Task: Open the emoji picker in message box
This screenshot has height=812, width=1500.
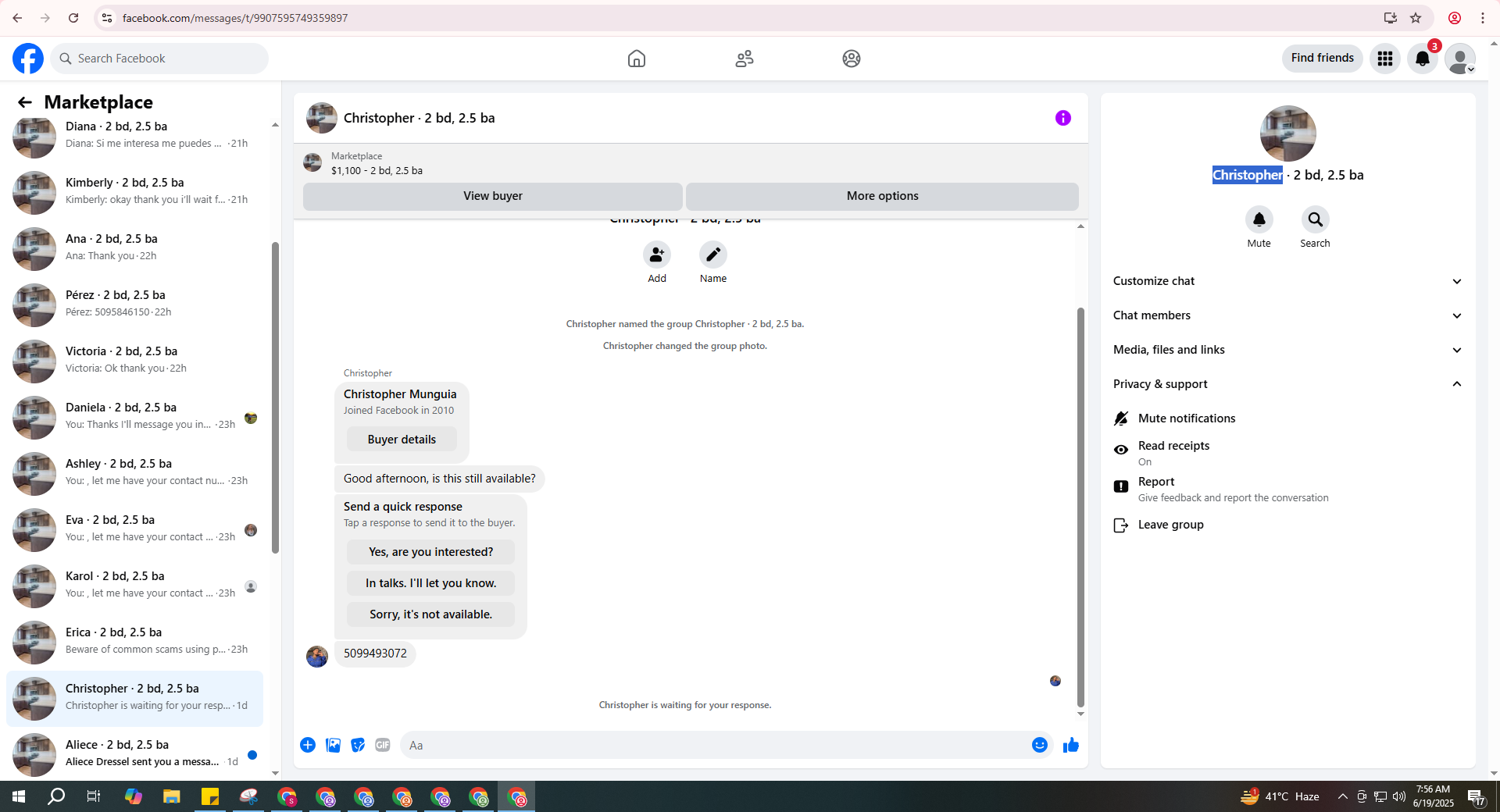Action: point(1040,745)
